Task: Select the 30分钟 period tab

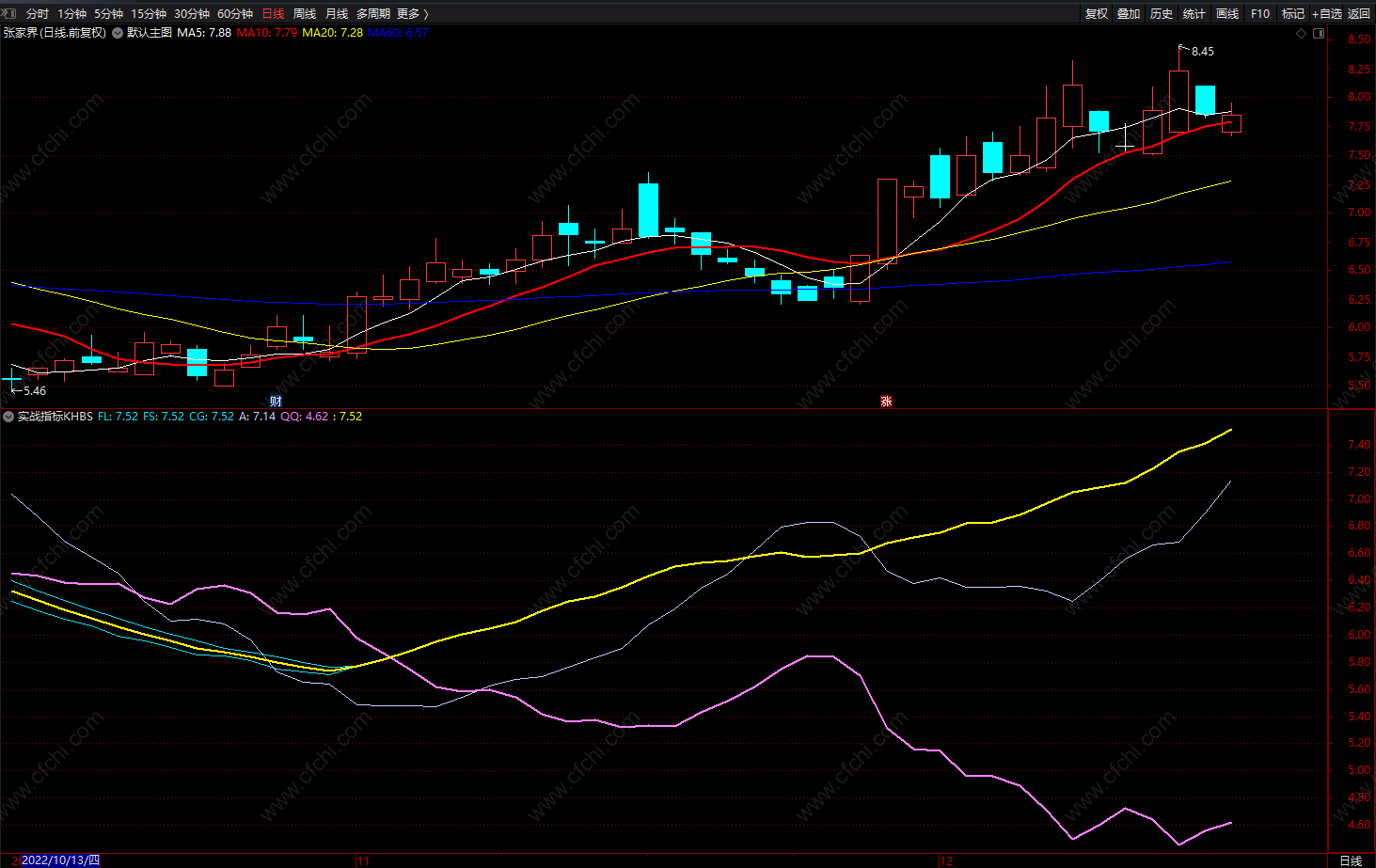Action: coord(192,14)
